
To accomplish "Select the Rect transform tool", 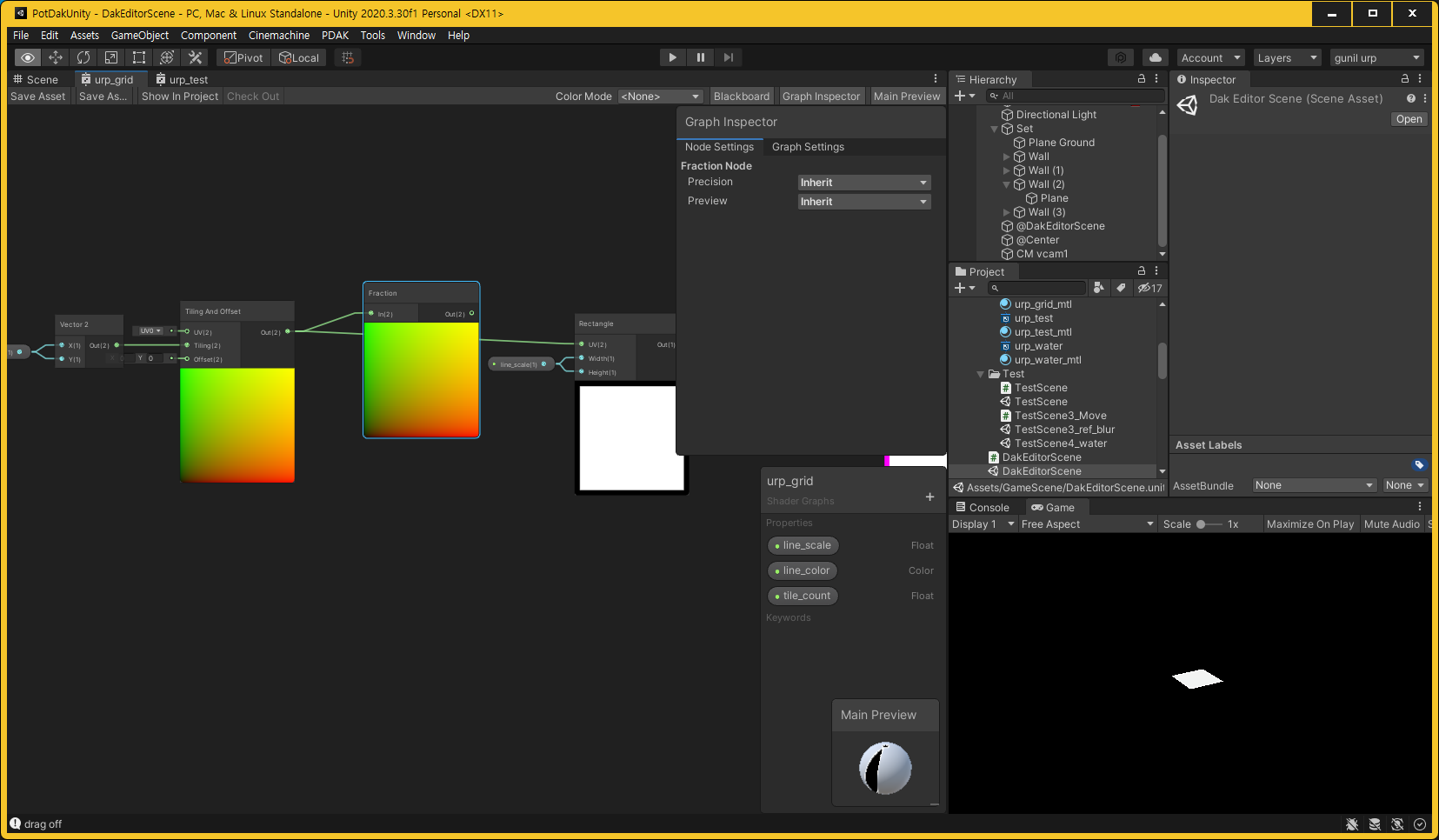I will pyautogui.click(x=139, y=57).
